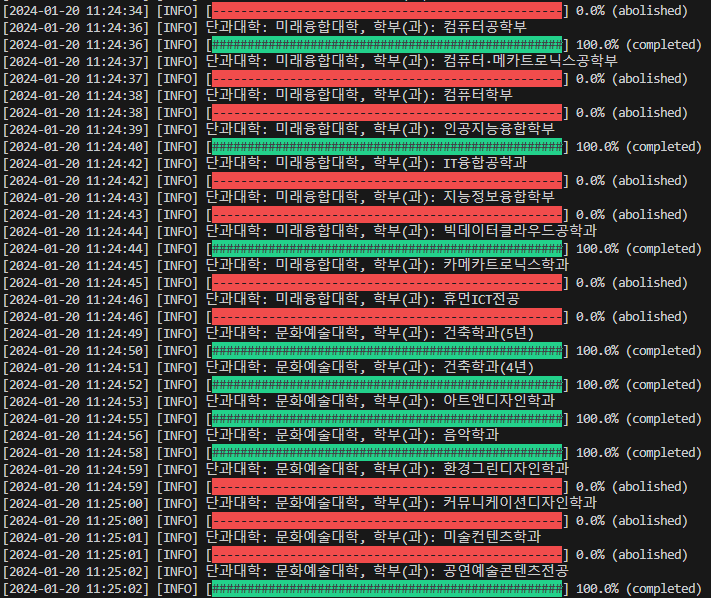Click the 인공지능융합학부 department name
Image resolution: width=711 pixels, height=598 pixels.
(499, 129)
